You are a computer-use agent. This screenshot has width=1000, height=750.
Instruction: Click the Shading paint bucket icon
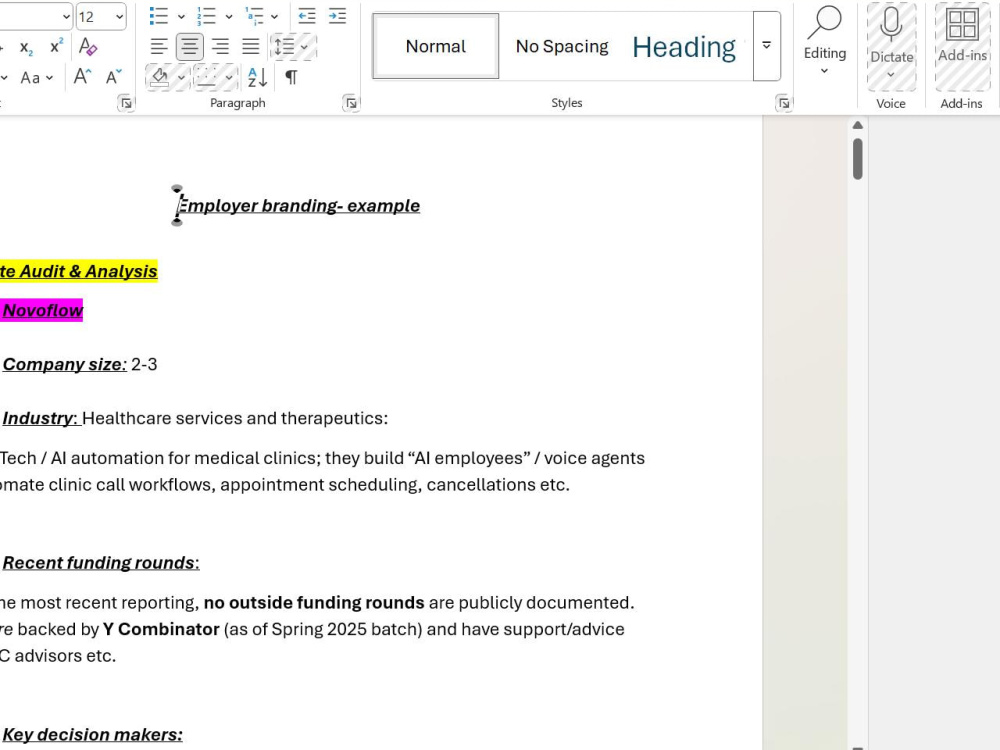click(x=160, y=77)
